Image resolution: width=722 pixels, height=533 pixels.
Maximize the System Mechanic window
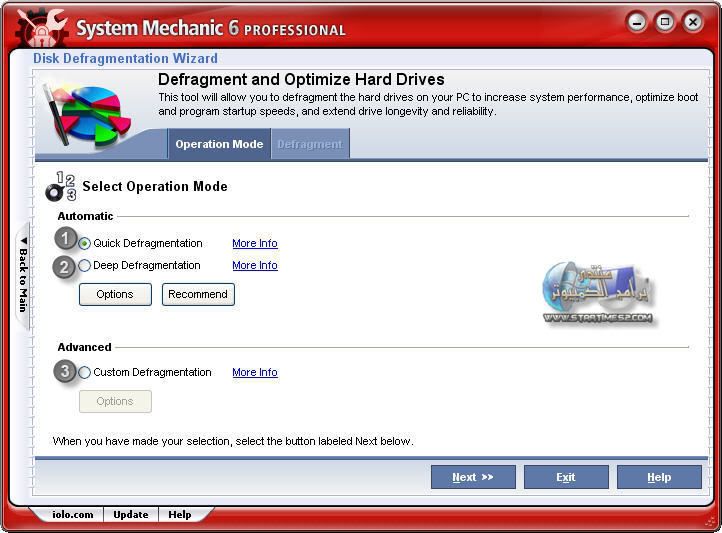coord(665,22)
